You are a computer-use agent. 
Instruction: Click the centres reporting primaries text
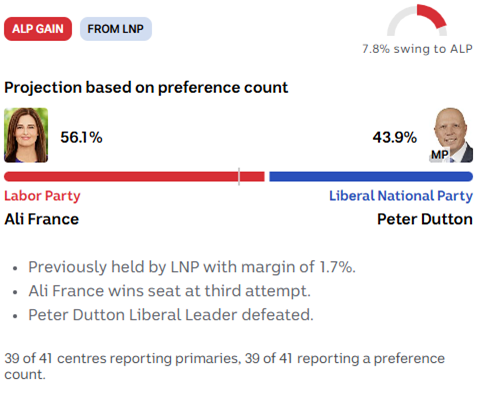(x=225, y=366)
